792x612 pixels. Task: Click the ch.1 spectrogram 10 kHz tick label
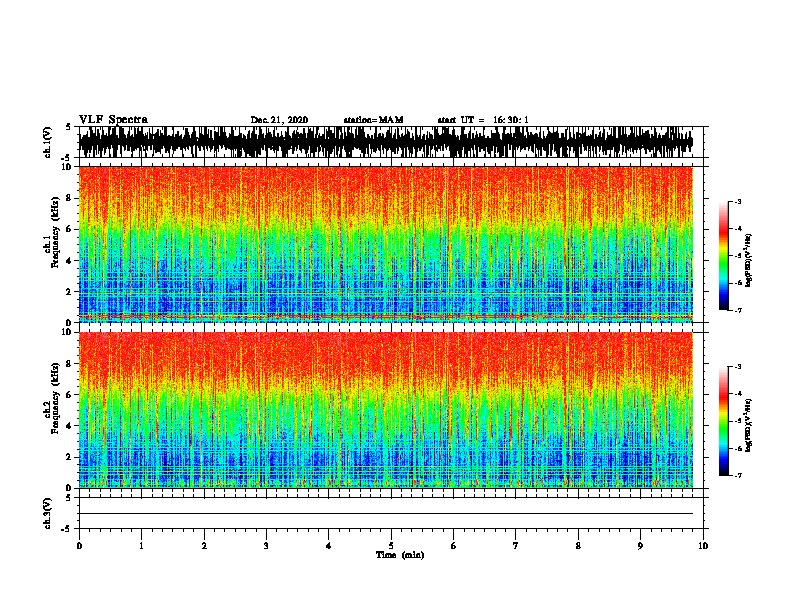[x=68, y=167]
